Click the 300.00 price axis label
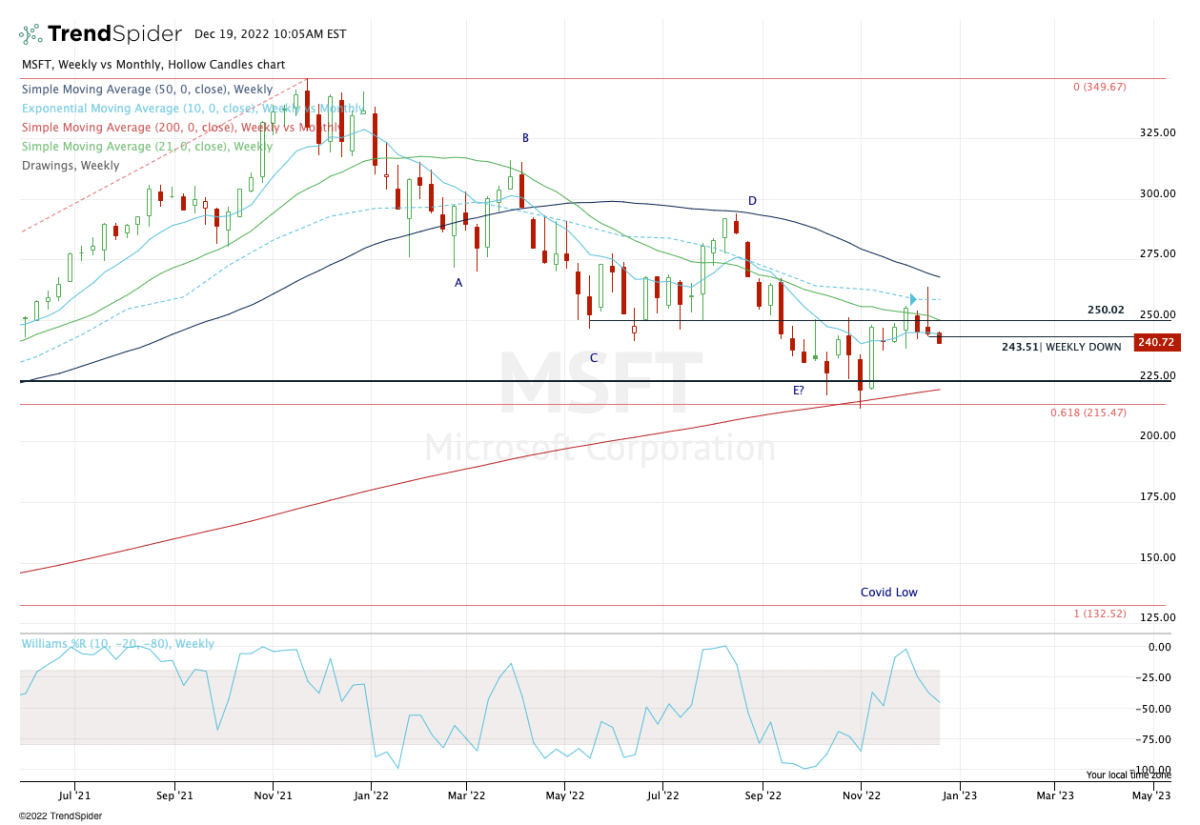Screen dimensions: 1200x825 click(x=1158, y=194)
